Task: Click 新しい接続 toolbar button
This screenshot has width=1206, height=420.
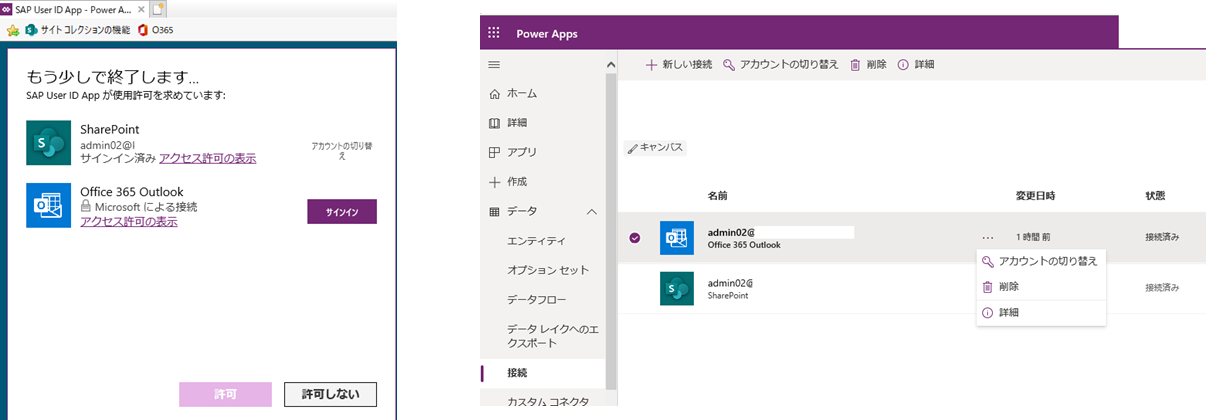Action: [678, 64]
